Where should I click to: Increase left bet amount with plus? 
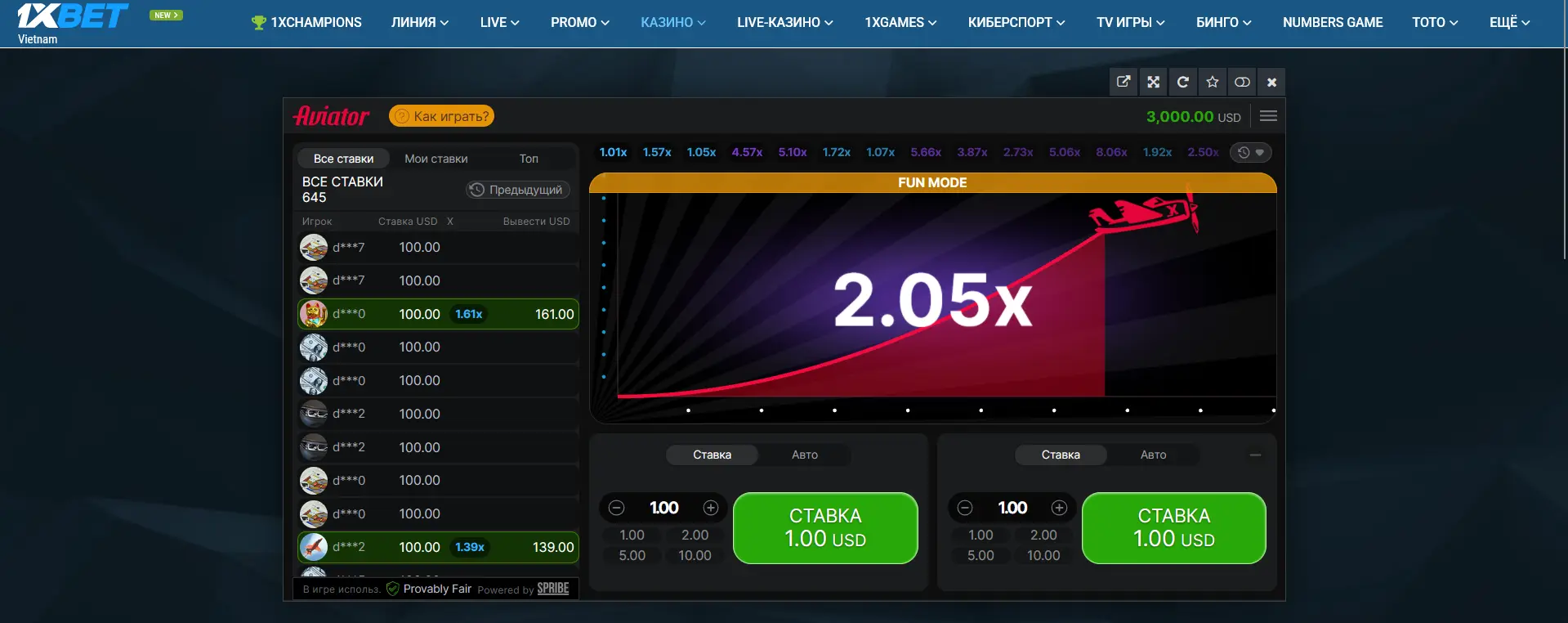point(711,508)
